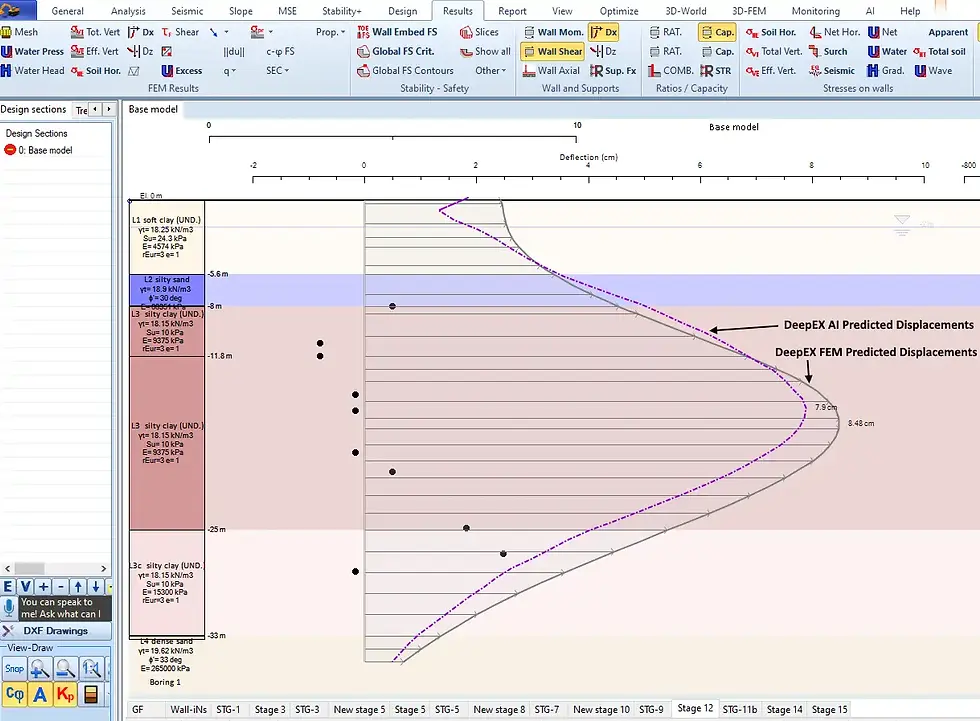This screenshot has height=721, width=980.
Task: Show Excess pore pressure results
Action: (x=182, y=71)
